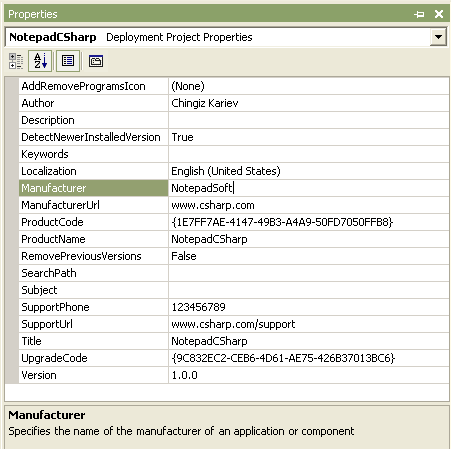This screenshot has height=449, width=451.
Task: Select the SearchPath property
Action: point(93,273)
